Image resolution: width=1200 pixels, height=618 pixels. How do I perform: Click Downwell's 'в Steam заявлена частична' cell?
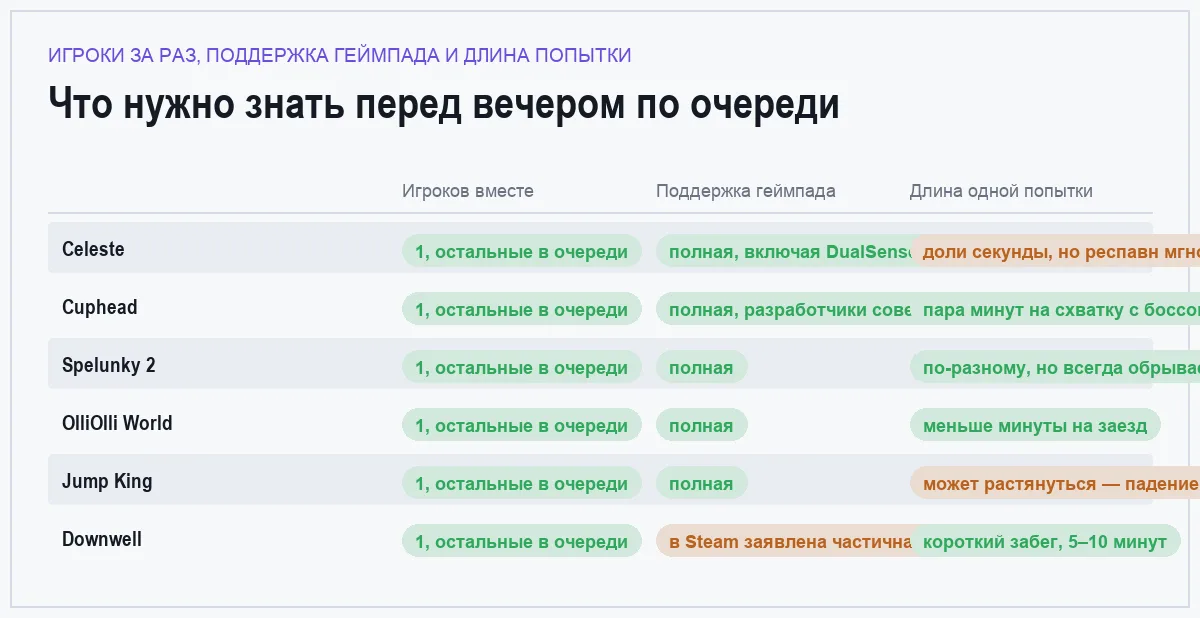(783, 541)
